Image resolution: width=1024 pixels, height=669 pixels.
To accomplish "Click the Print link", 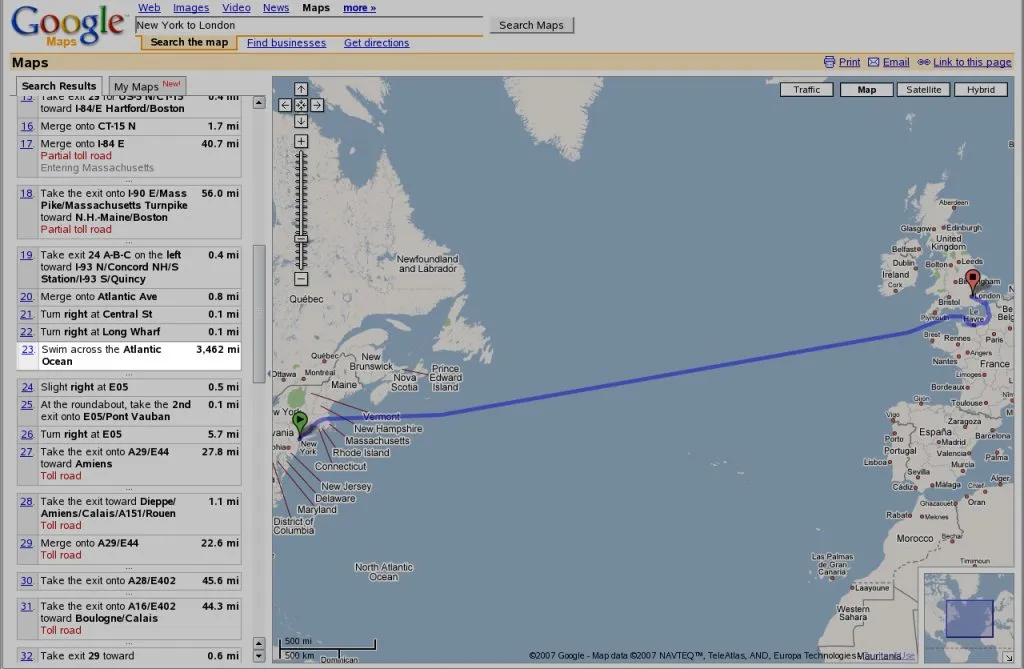I will pos(849,62).
